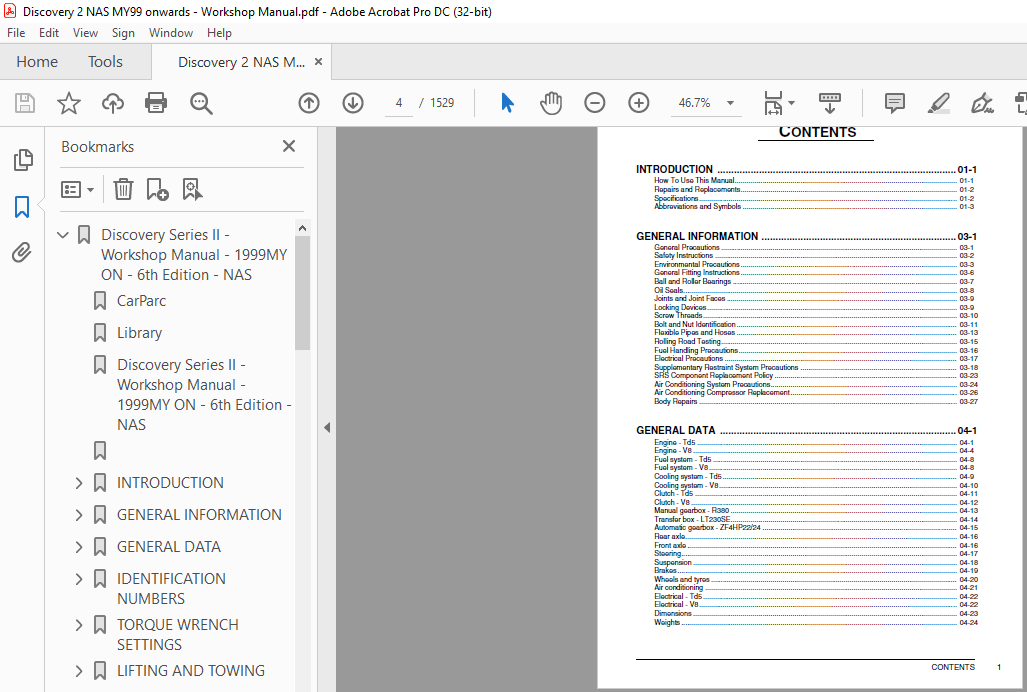Open the Help menu
Image resolution: width=1027 pixels, height=692 pixels.
point(219,33)
